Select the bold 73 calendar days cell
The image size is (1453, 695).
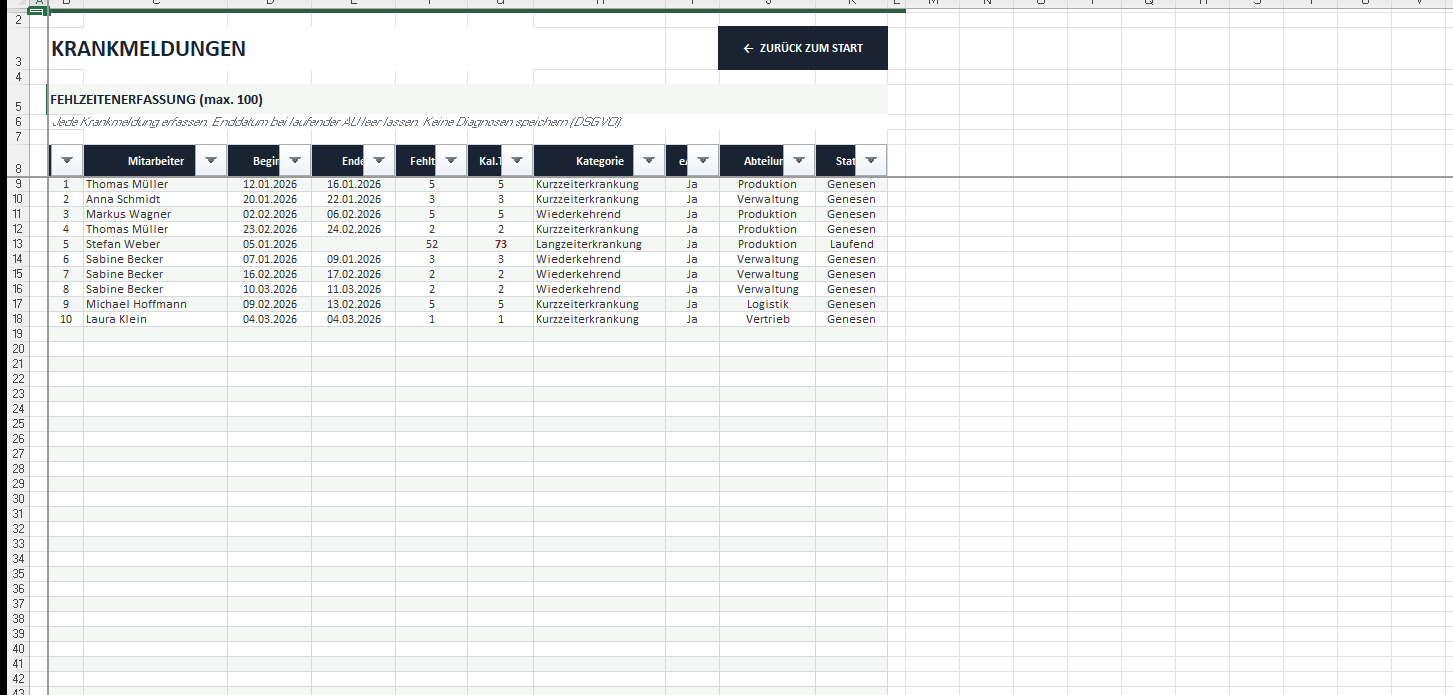[x=500, y=244]
